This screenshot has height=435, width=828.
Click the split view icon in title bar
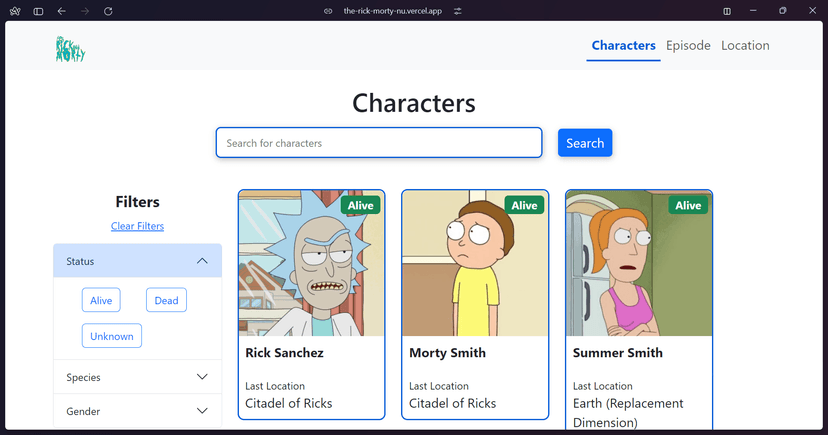point(727,11)
